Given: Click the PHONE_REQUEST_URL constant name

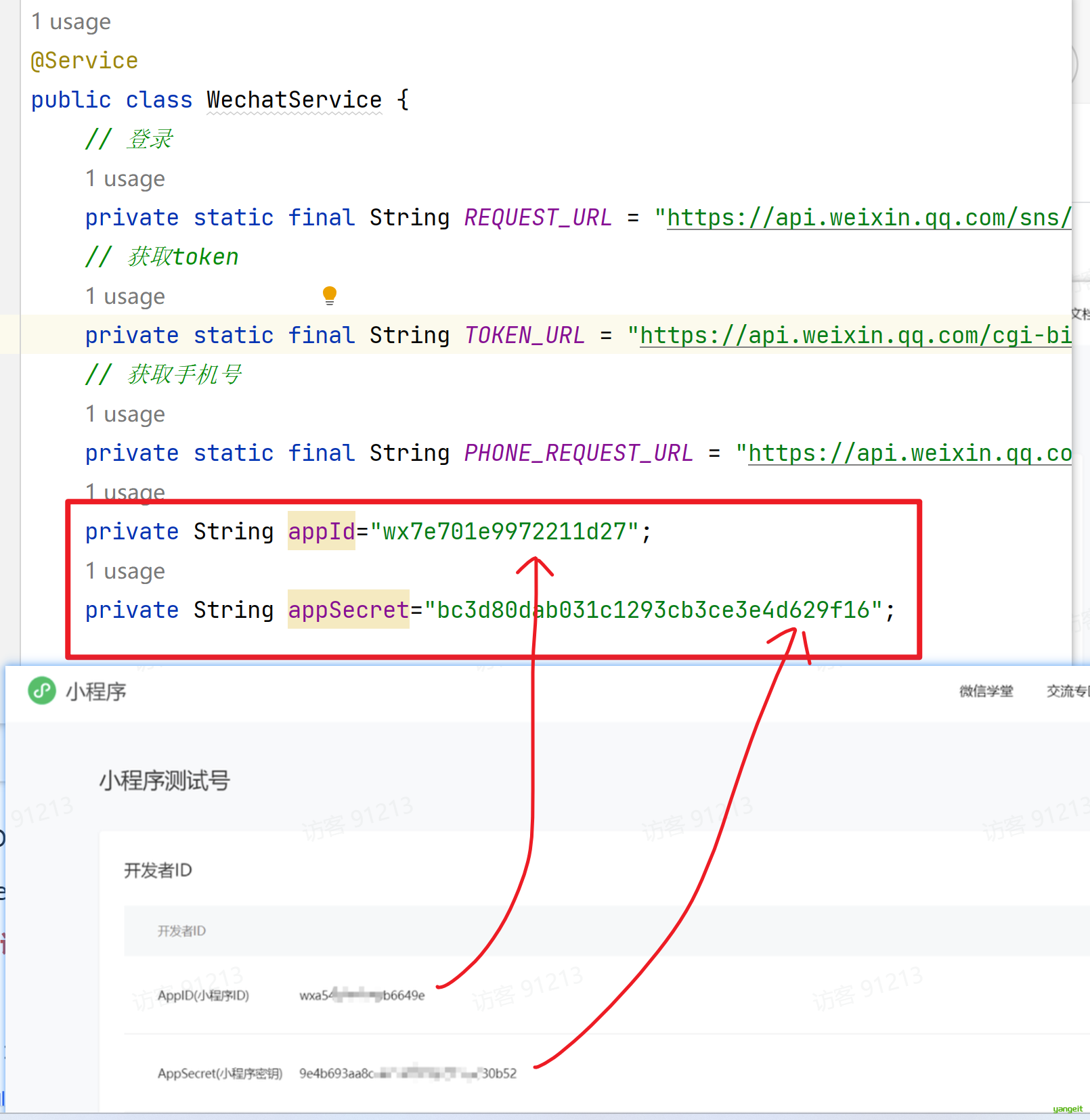Looking at the screenshot, I should pos(579,453).
